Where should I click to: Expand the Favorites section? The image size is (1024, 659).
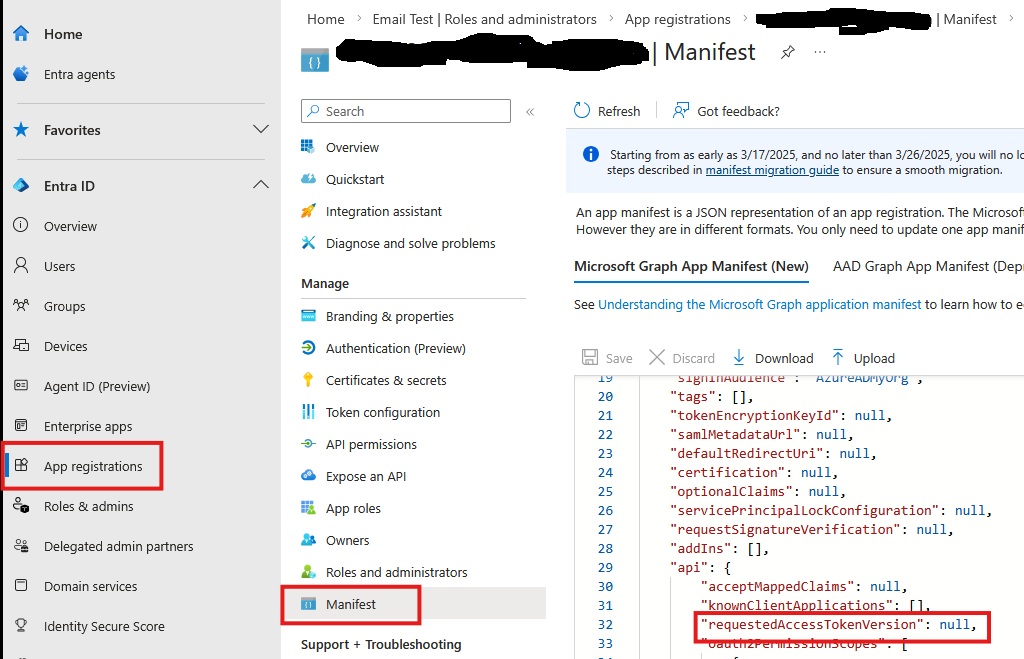[x=261, y=130]
